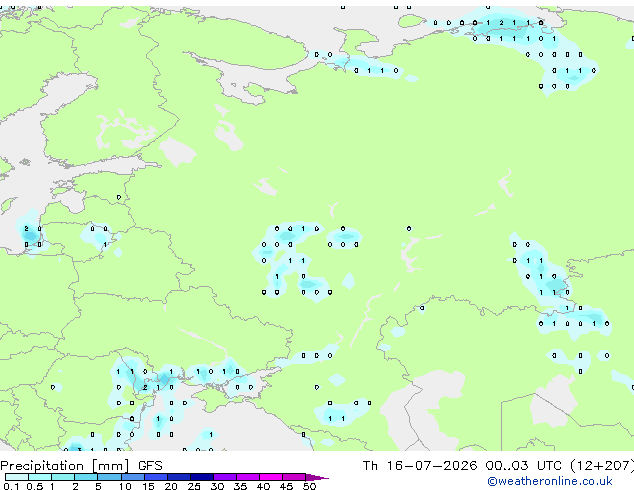Click the legend label '0.1'

(11, 486)
